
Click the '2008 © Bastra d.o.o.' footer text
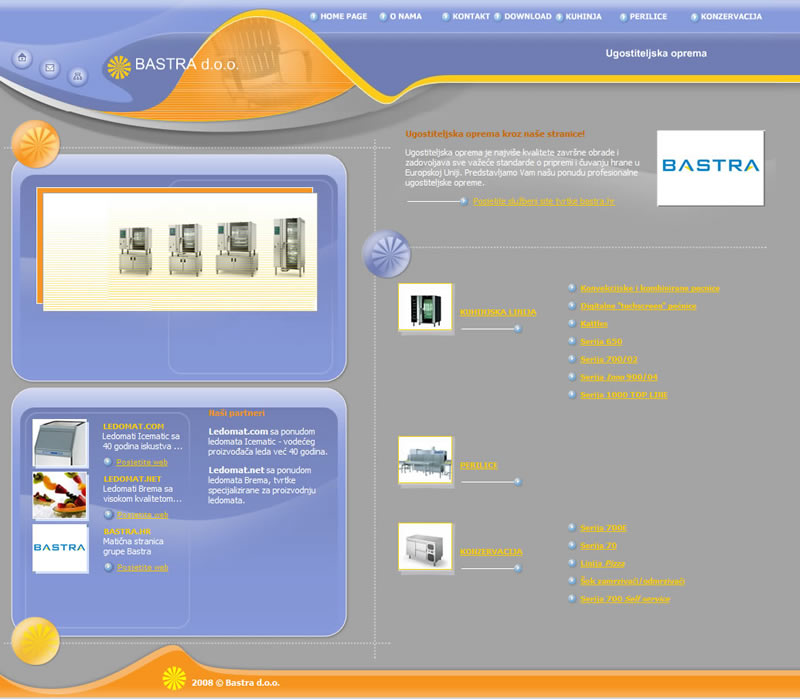(x=235, y=683)
